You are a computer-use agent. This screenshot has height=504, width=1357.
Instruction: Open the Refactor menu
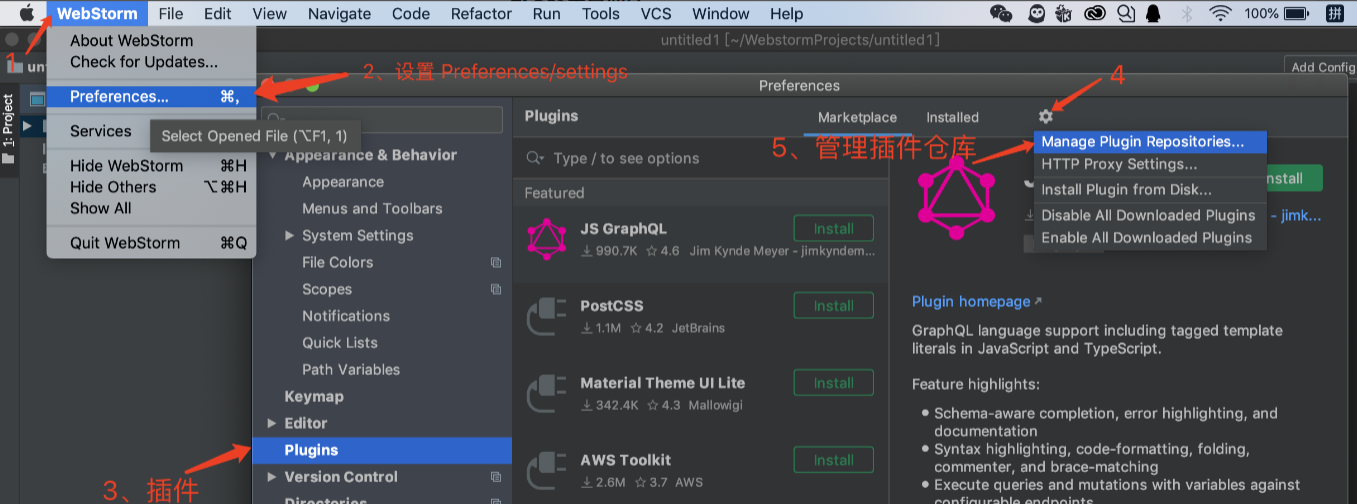[481, 13]
